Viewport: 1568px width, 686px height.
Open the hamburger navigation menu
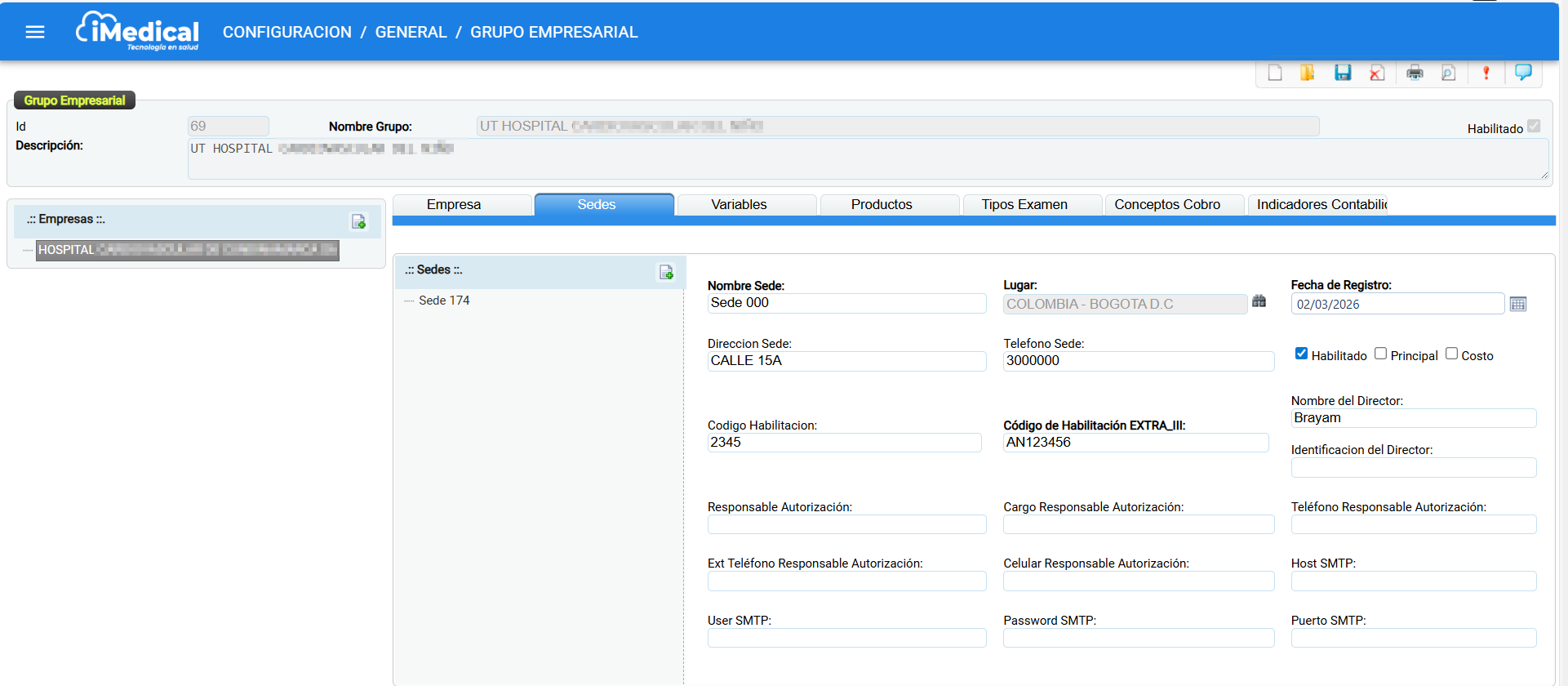tap(34, 32)
